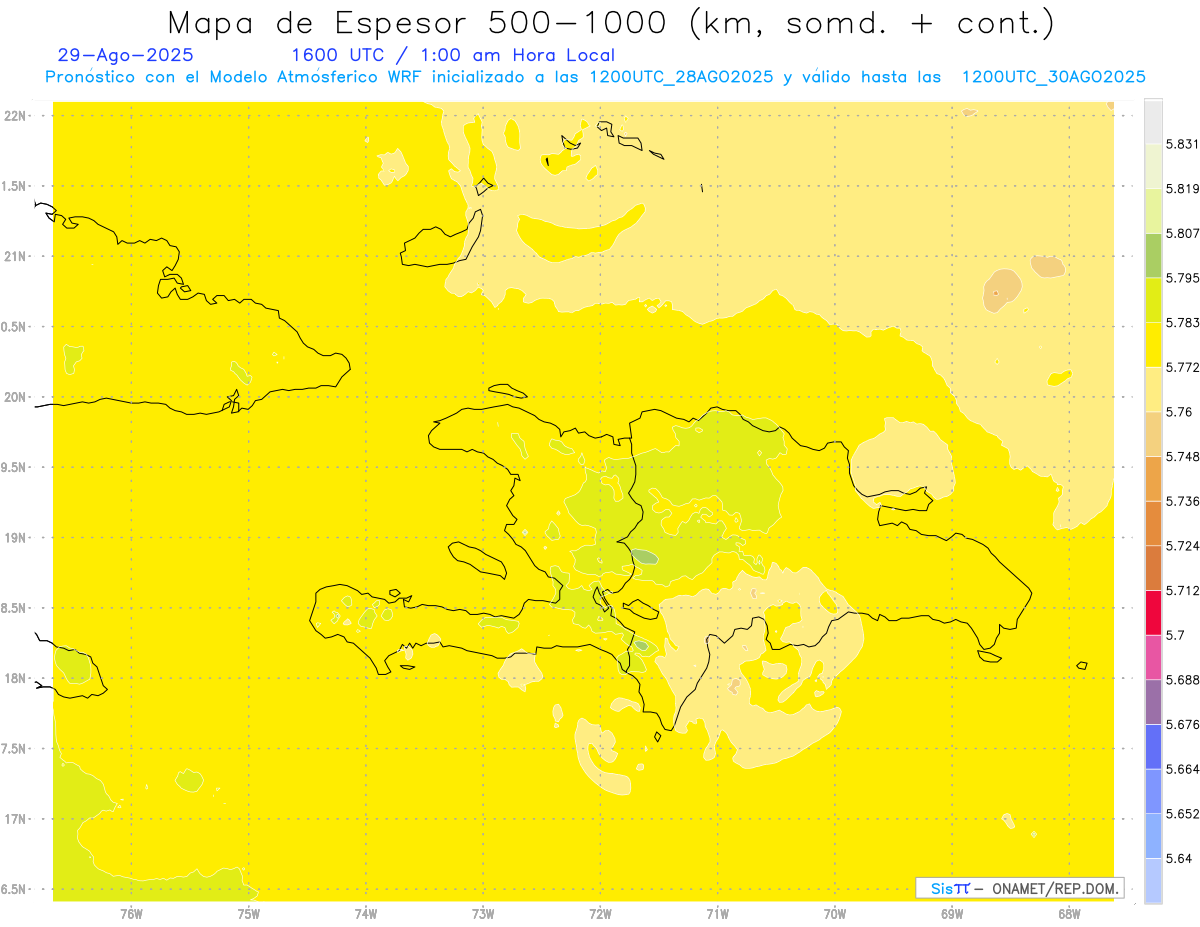
Task: Select the pink colorbar segment below 5.7
Action: click(1153, 657)
